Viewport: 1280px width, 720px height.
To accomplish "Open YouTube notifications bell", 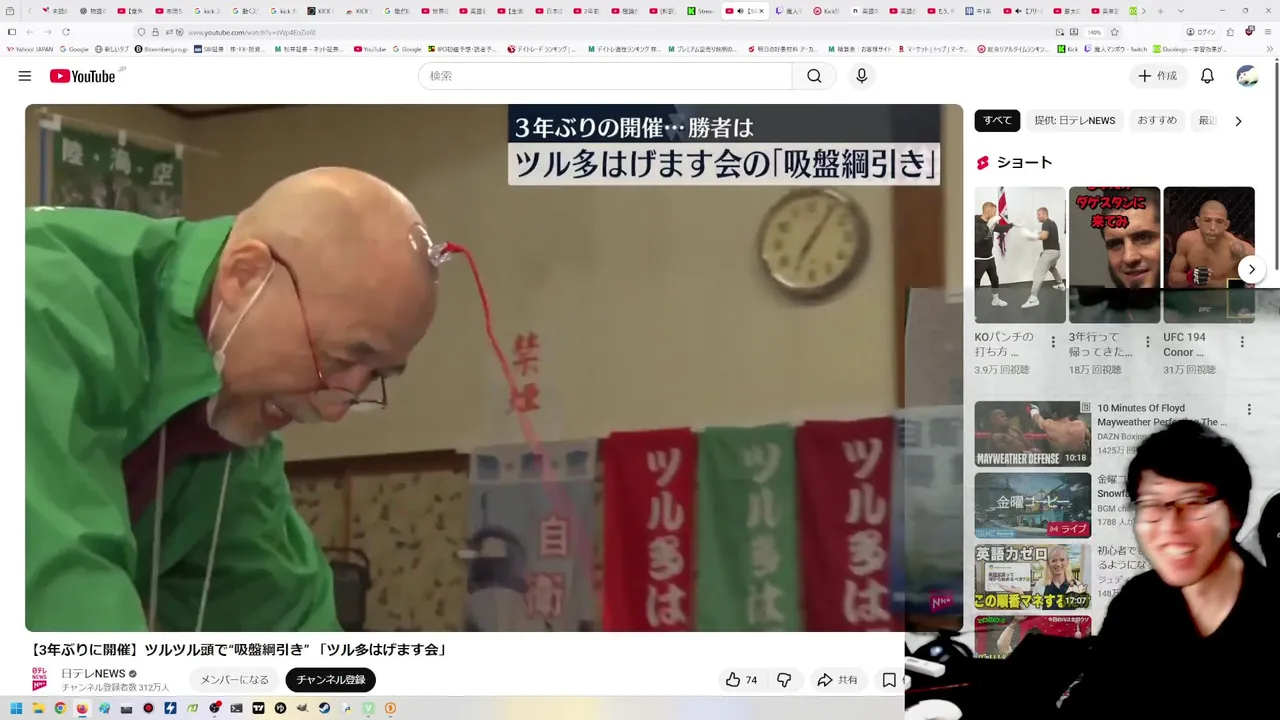I will point(1207,76).
